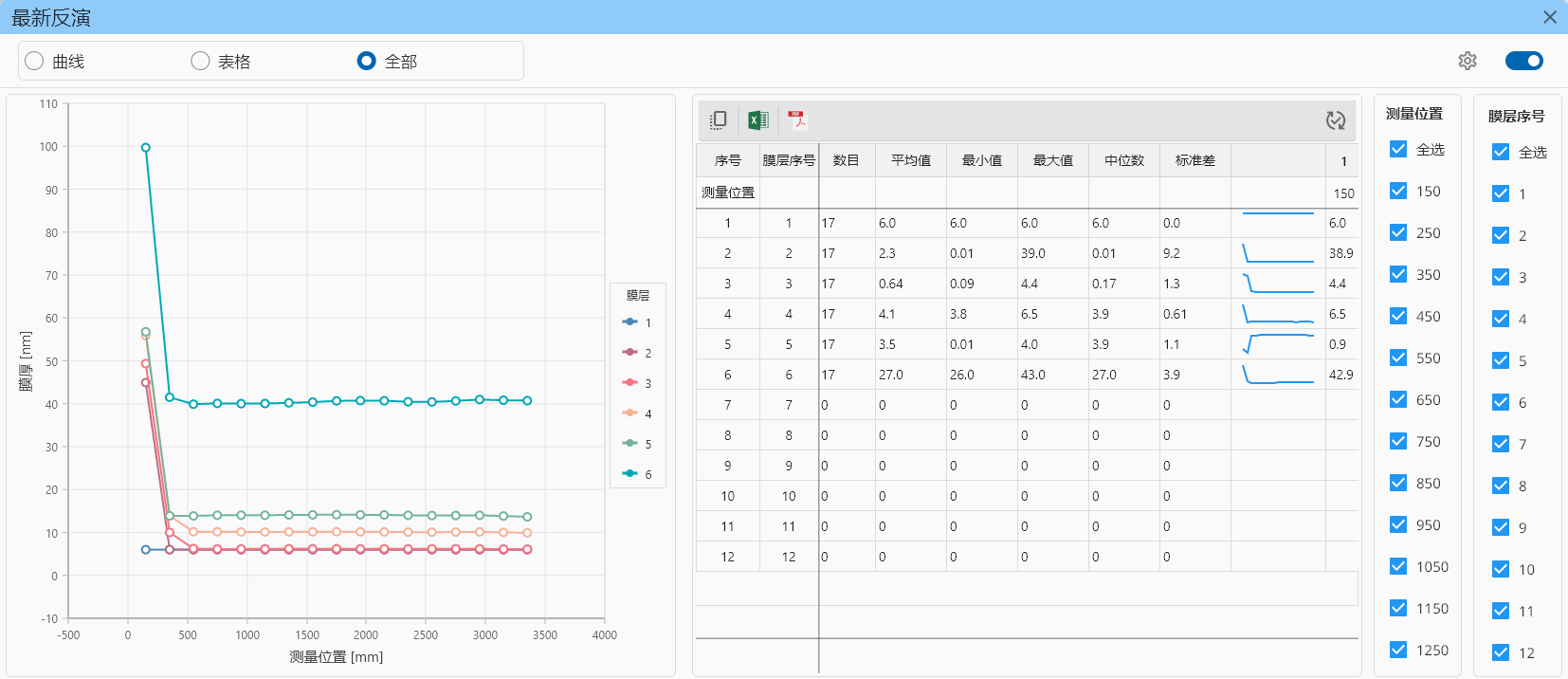Uncheck measurement position 950
Image resolution: width=1568 pixels, height=679 pixels.
pyautogui.click(x=1398, y=524)
